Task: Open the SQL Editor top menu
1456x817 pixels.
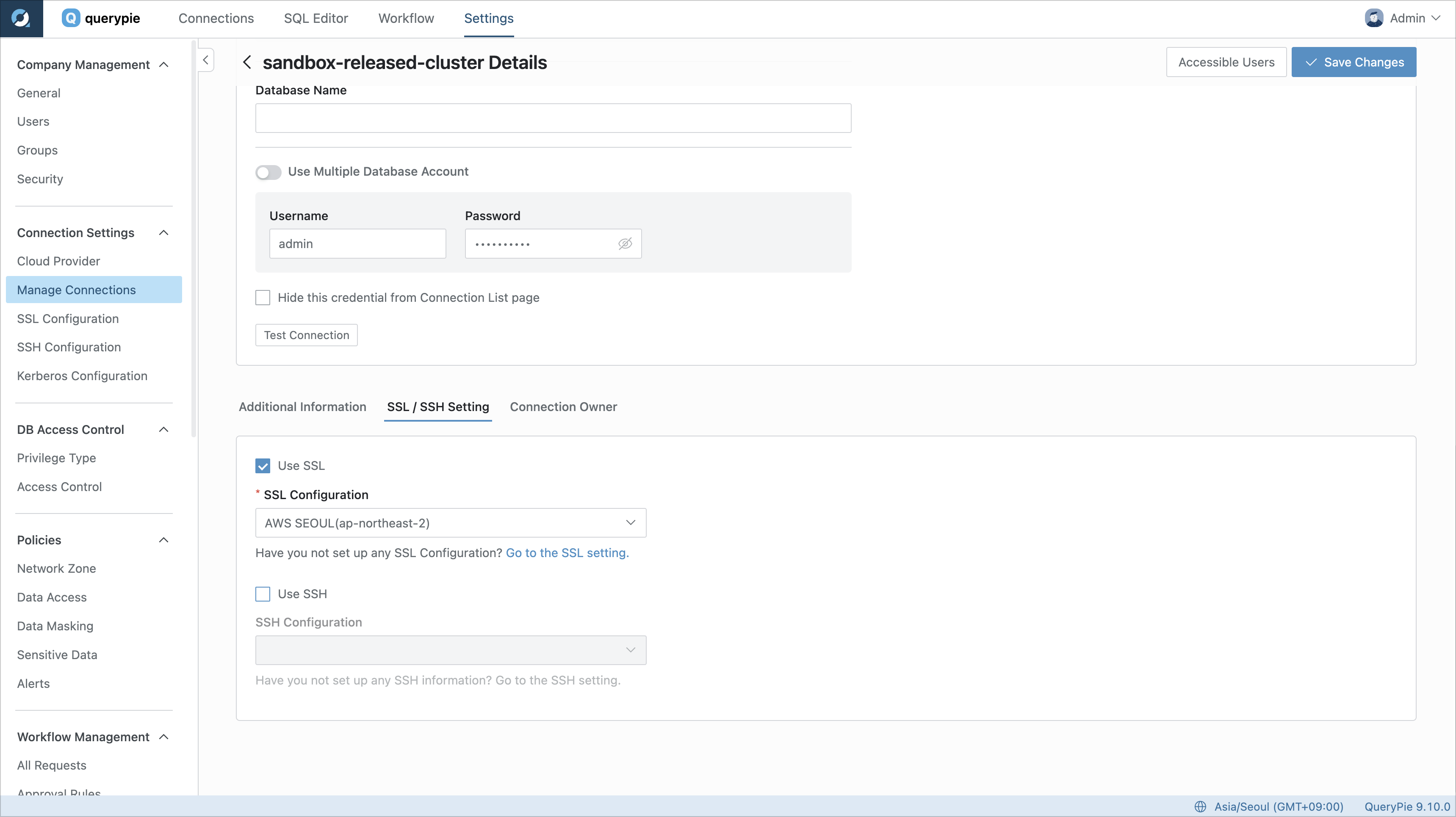Action: (316, 18)
